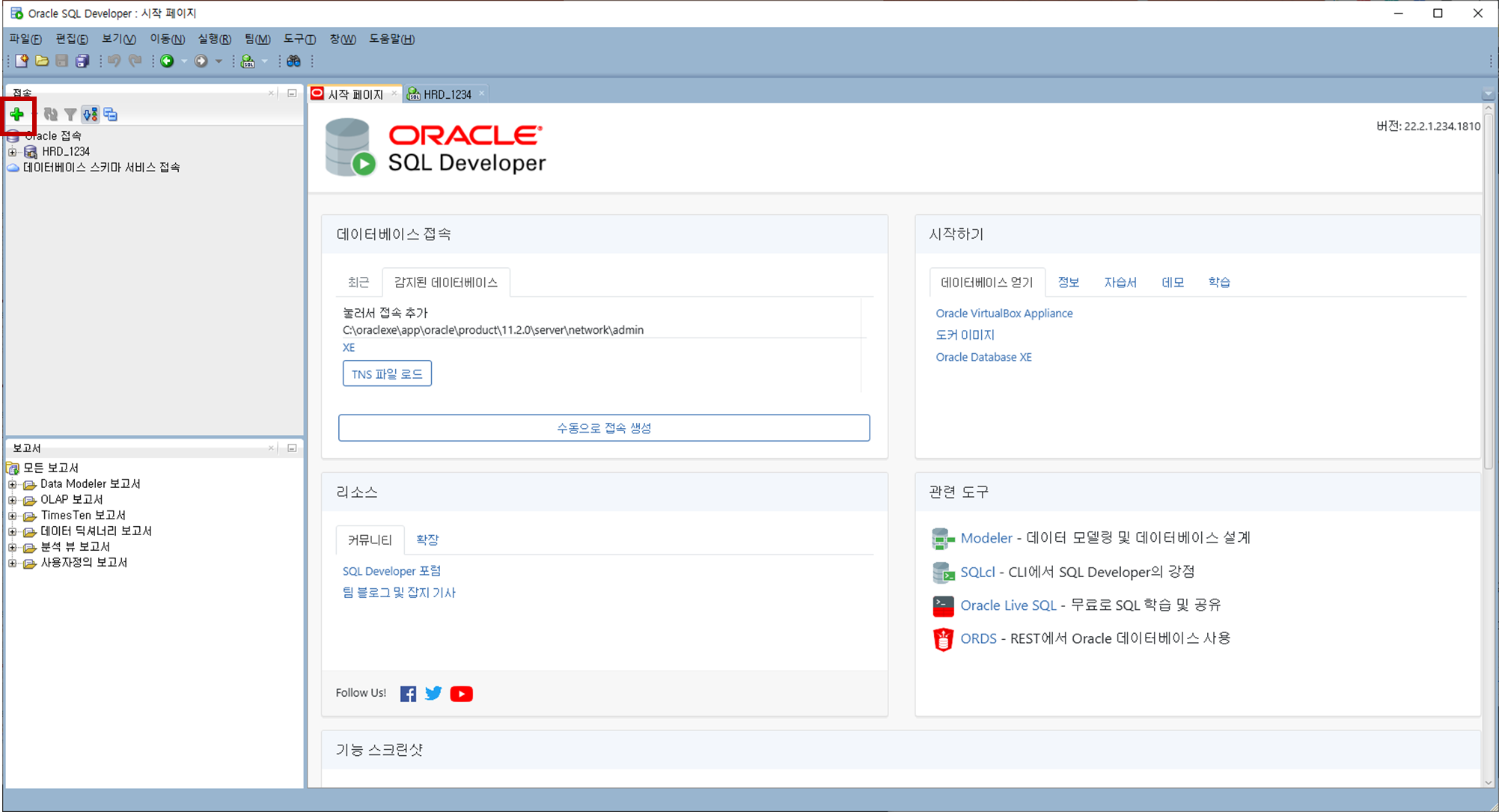Click the green plus New Connection icon

(16, 115)
